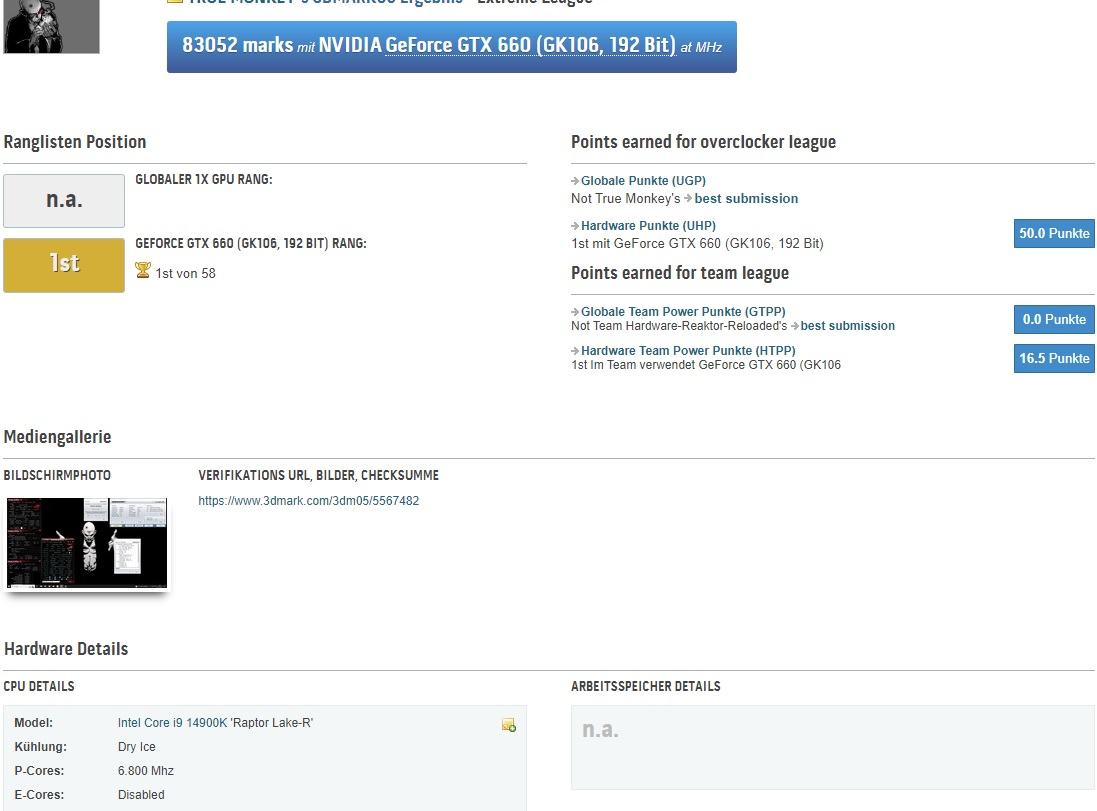Click the 'Disabled' E-Cores value
The width and height of the screenshot is (1097, 811).
tap(141, 794)
